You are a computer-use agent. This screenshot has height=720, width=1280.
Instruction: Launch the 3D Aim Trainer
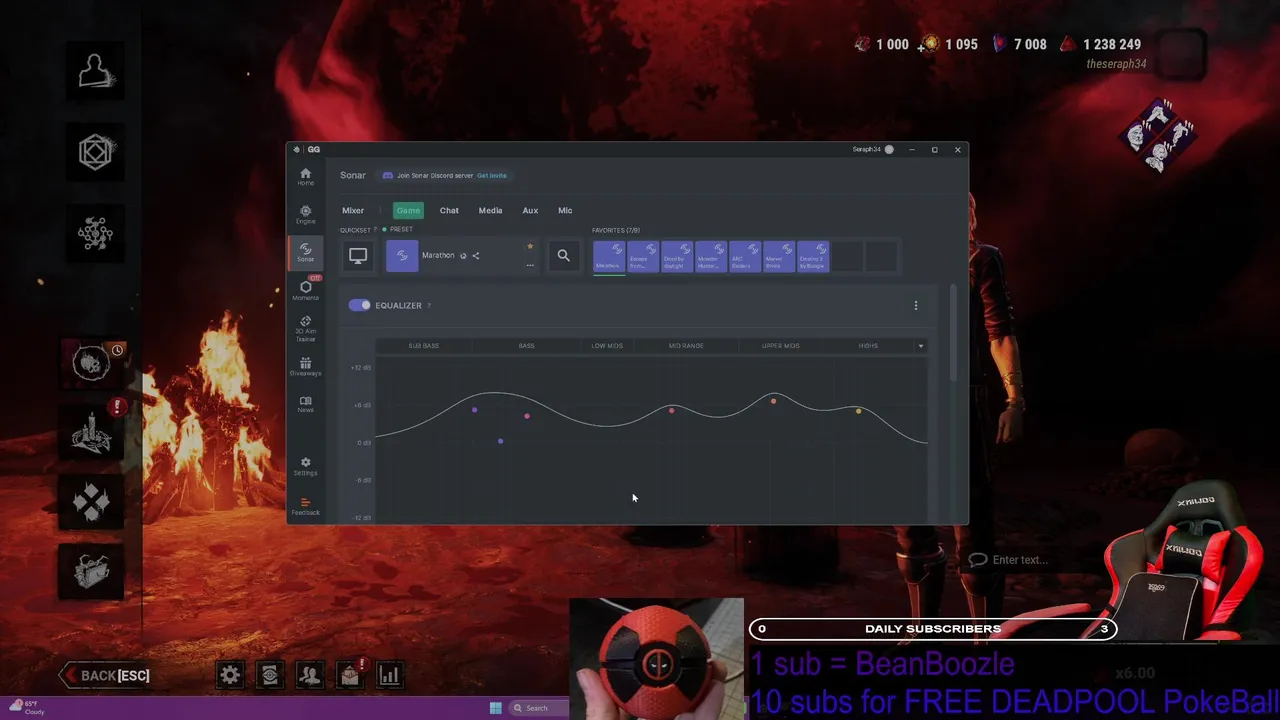point(305,329)
